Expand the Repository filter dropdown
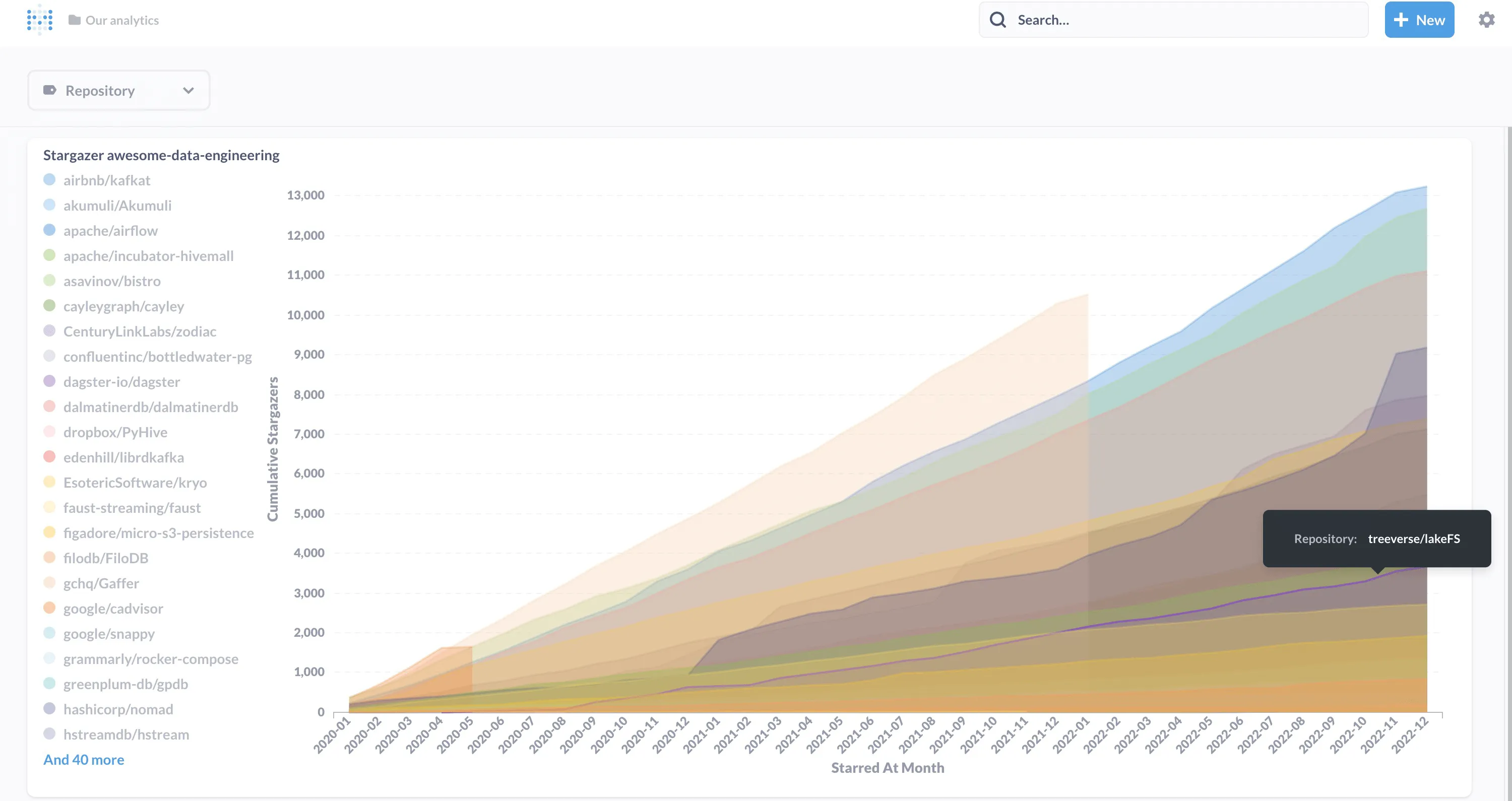This screenshot has height=801, width=1512. point(118,90)
